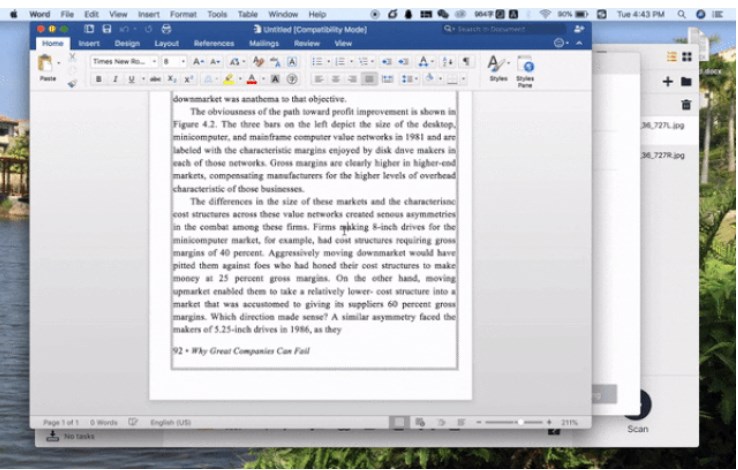Clear all formatting icon

coord(258,62)
